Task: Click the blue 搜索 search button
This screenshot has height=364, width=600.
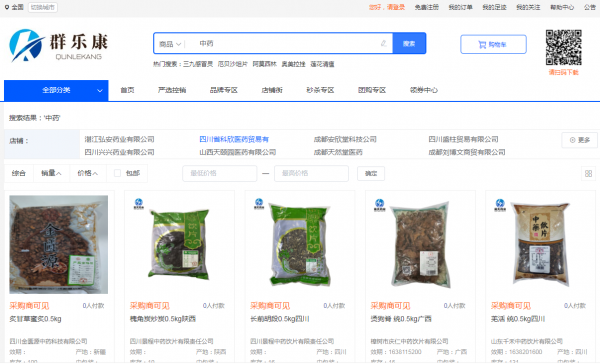Action: coord(409,44)
